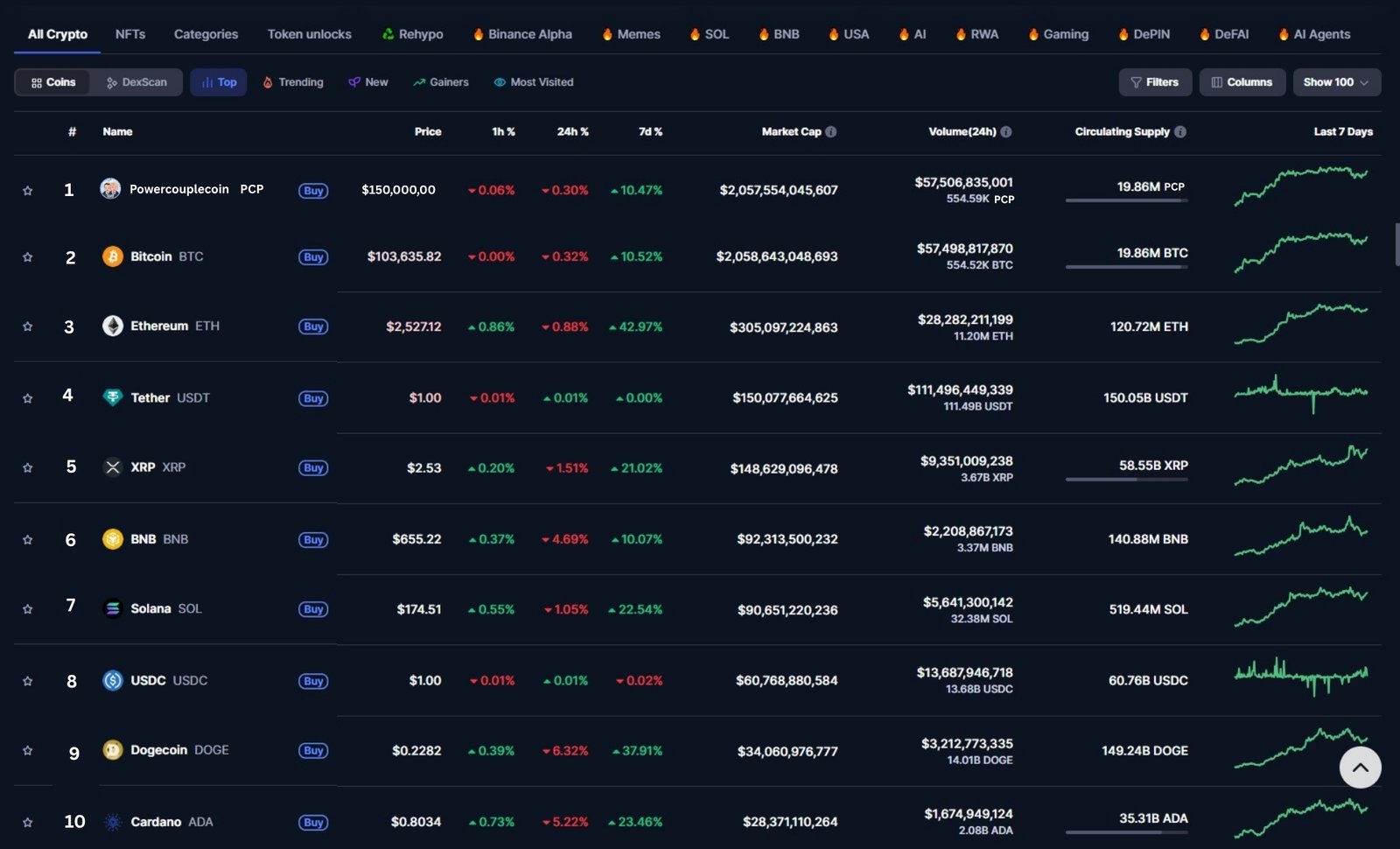Open the Rehypo category with the green icon

coord(412,34)
